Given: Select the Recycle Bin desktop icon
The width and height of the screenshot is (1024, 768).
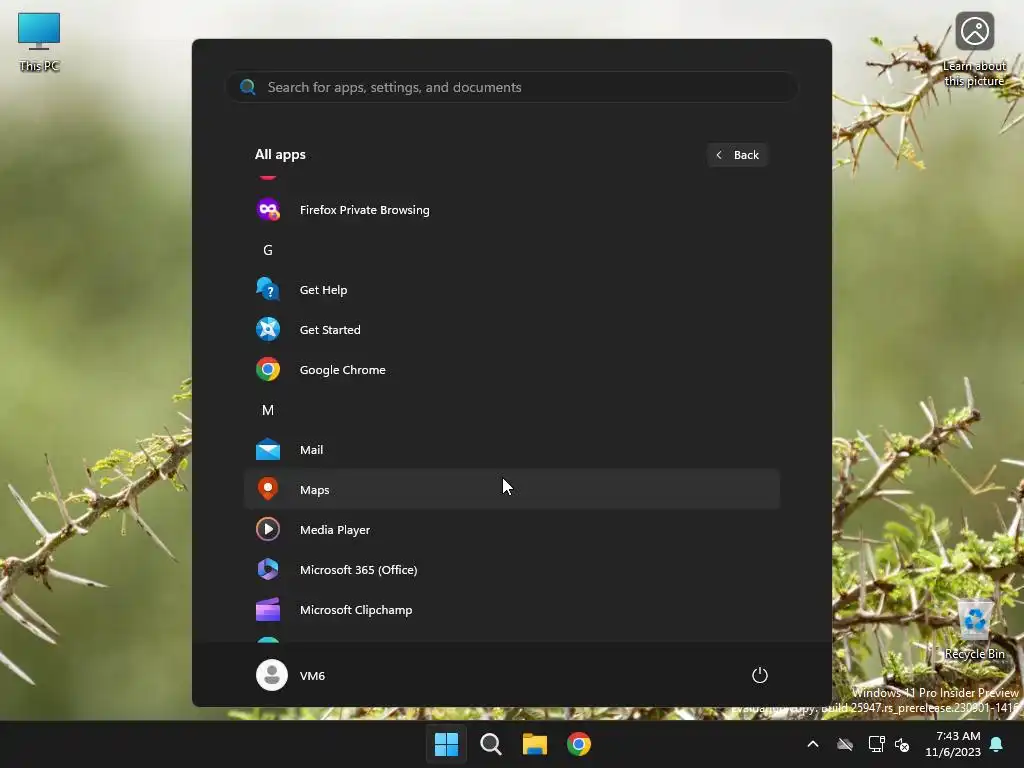Looking at the screenshot, I should [974, 630].
